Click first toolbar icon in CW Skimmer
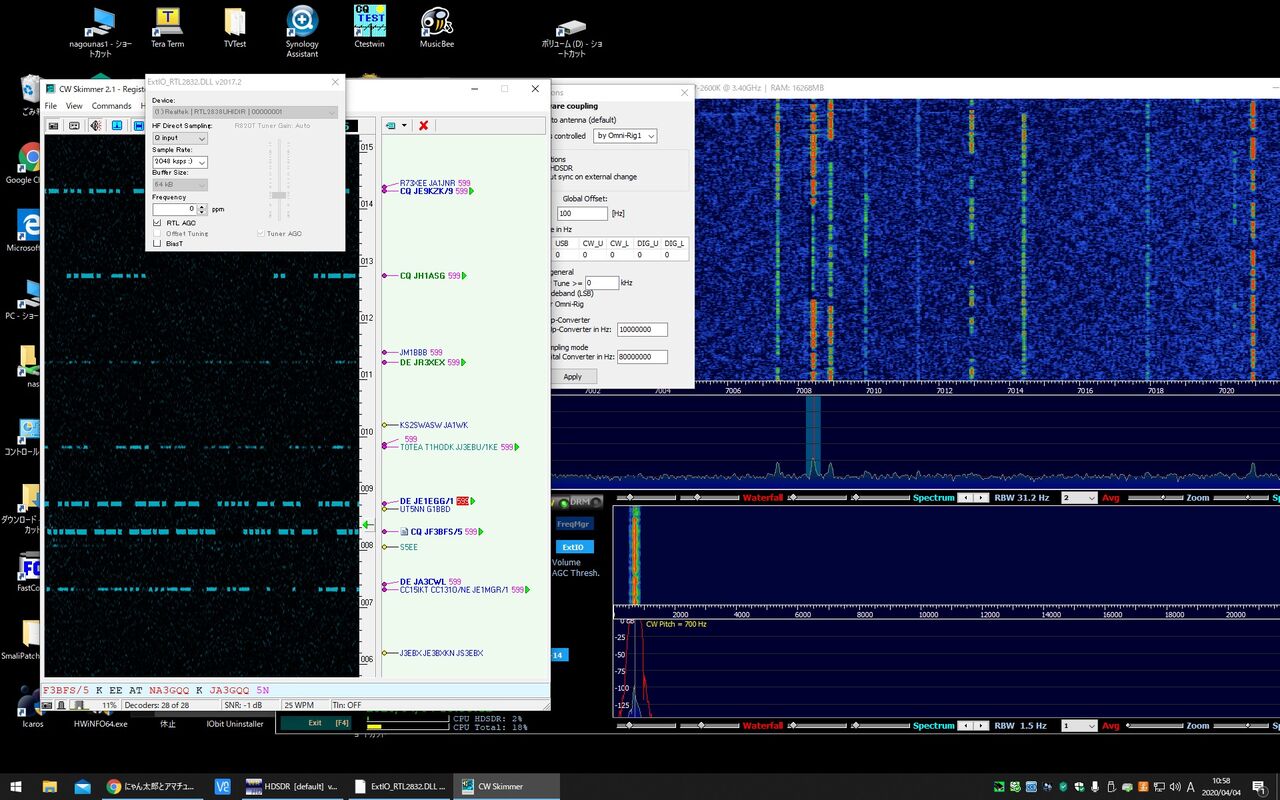Viewport: 1280px width, 800px height. coord(53,125)
